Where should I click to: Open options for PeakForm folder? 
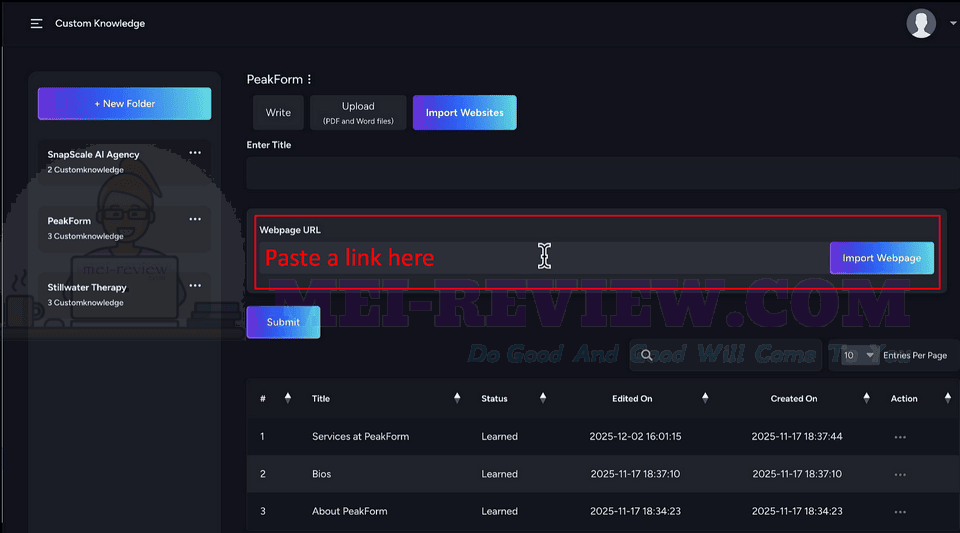pyautogui.click(x=195, y=219)
